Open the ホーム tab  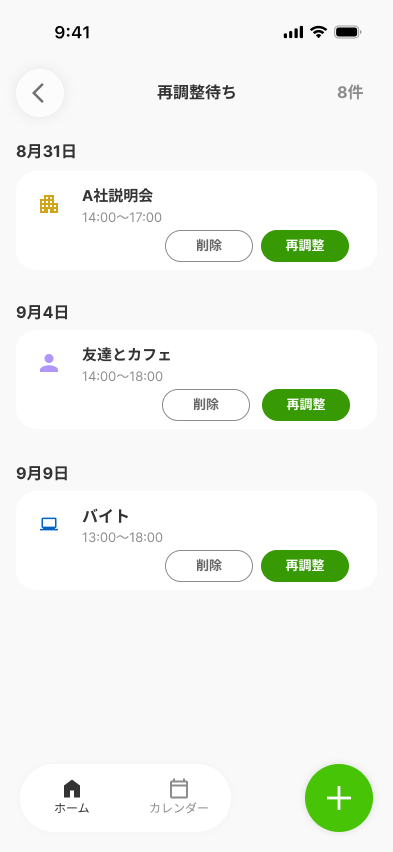tap(72, 797)
